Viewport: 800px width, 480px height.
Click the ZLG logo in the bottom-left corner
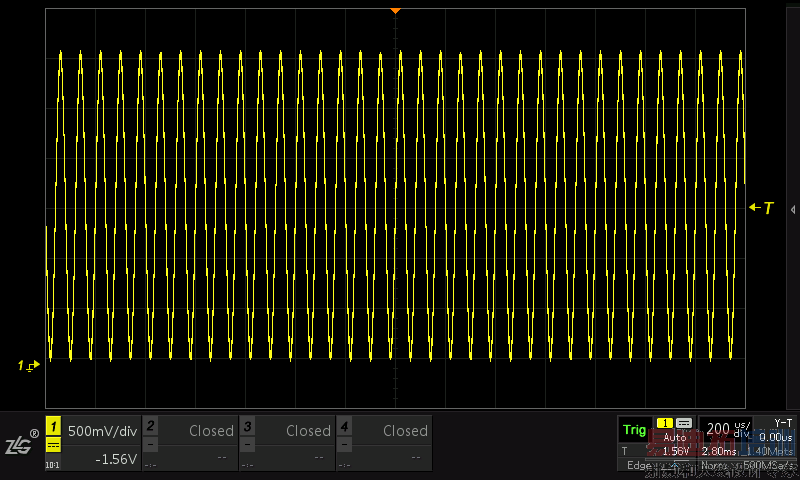pyautogui.click(x=21, y=443)
